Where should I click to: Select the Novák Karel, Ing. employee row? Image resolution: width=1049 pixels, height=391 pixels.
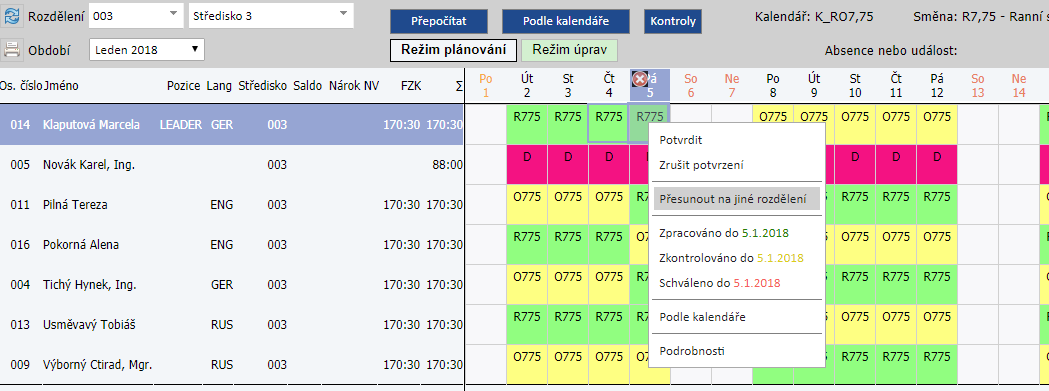pos(231,165)
